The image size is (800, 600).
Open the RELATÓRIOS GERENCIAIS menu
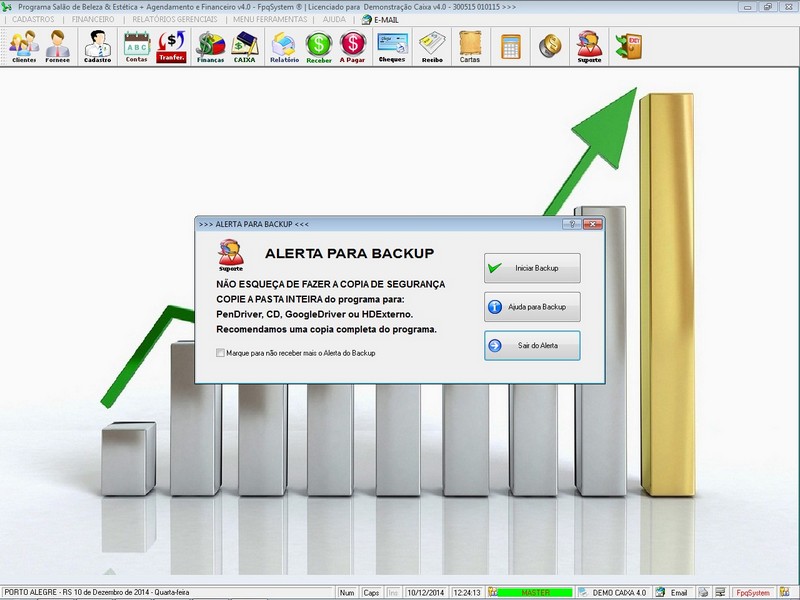174,19
